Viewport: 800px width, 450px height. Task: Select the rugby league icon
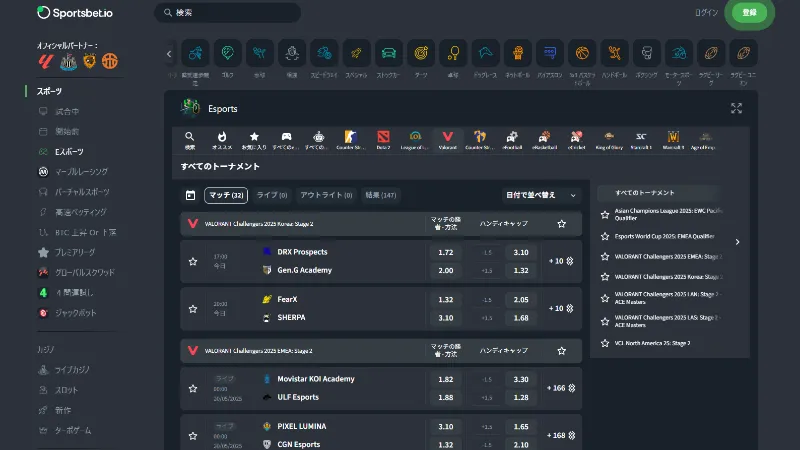point(711,53)
